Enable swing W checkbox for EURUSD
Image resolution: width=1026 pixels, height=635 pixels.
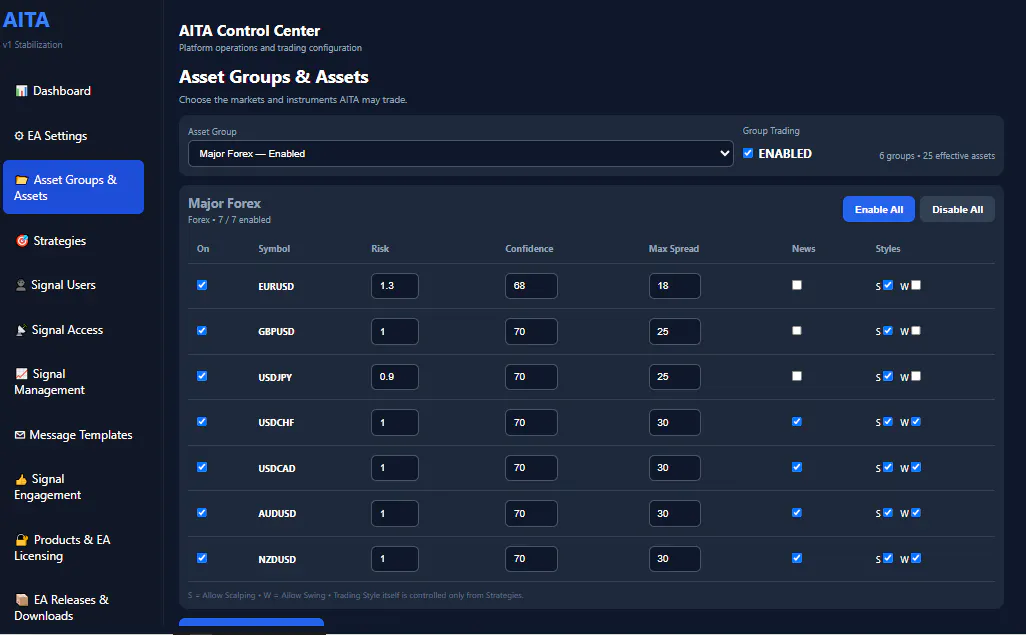pos(916,285)
